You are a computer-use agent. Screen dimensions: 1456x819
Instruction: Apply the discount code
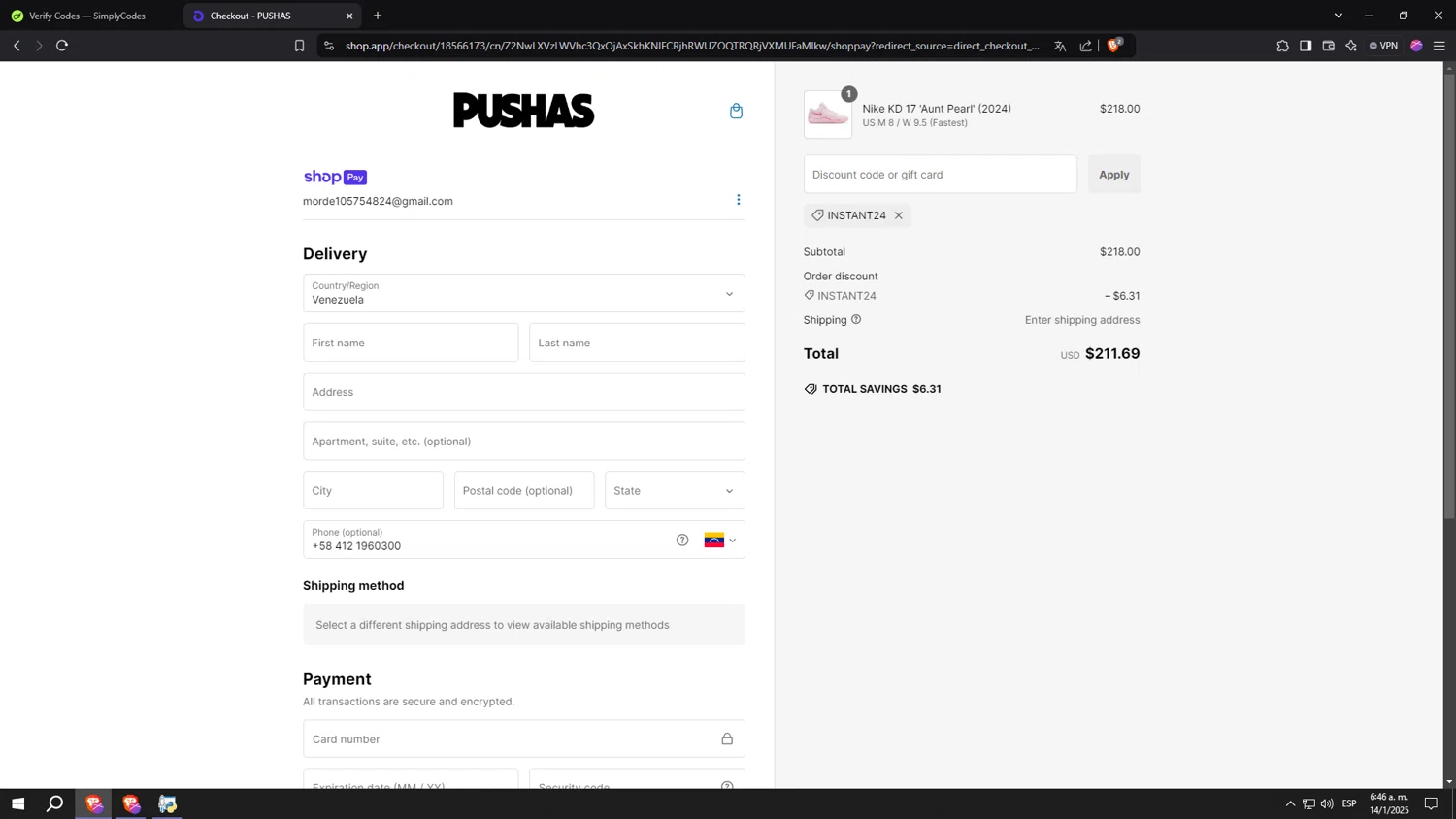pyautogui.click(x=1113, y=174)
